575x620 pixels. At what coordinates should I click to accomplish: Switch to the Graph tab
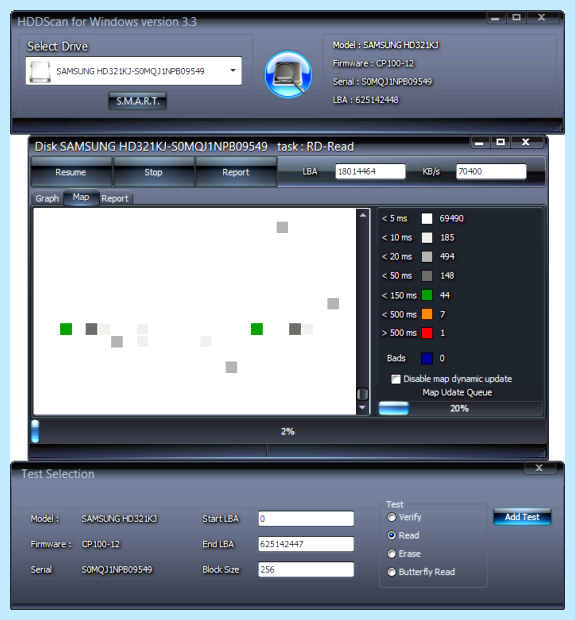(47, 198)
